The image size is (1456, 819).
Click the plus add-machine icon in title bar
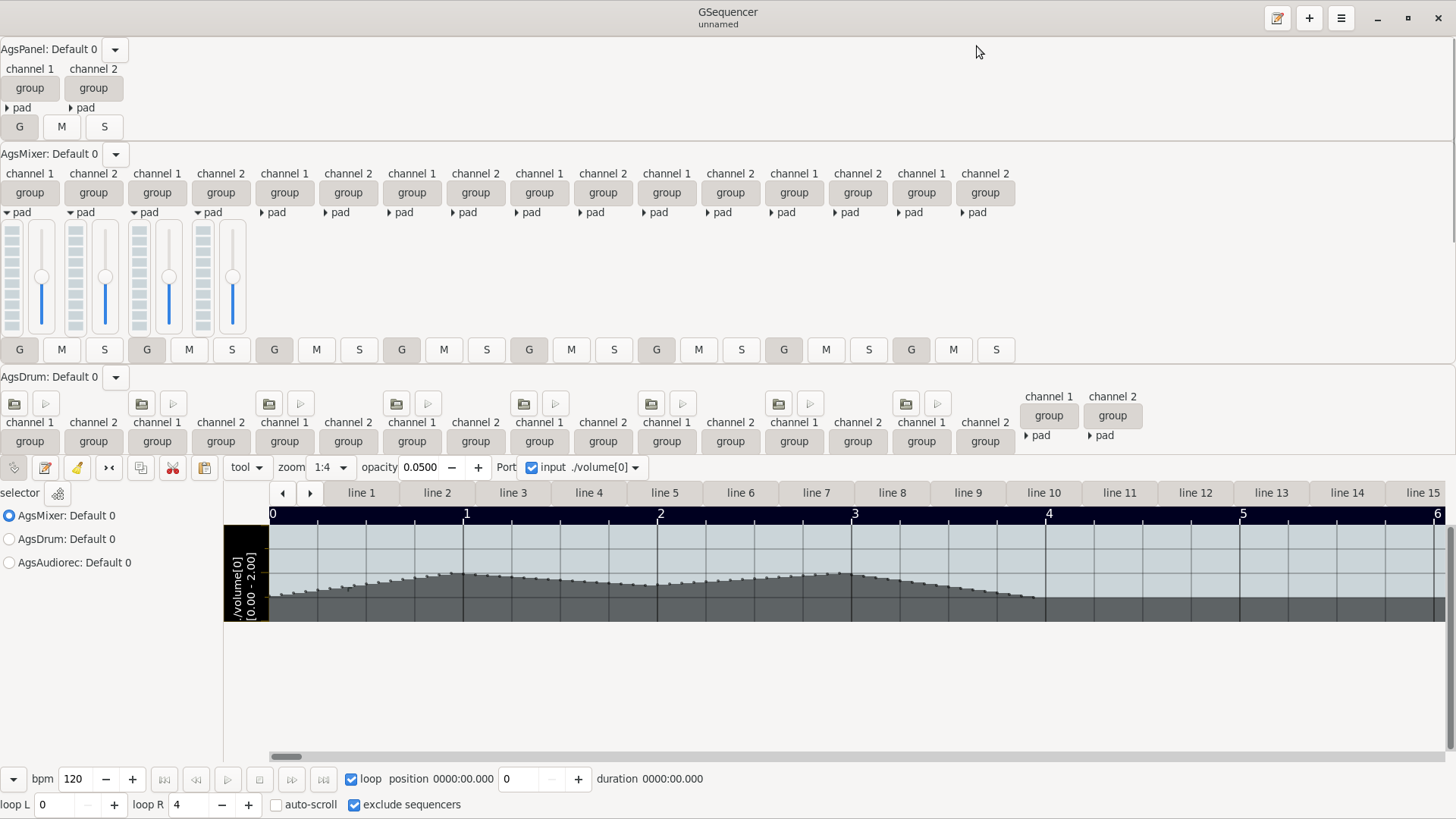tap(1310, 18)
